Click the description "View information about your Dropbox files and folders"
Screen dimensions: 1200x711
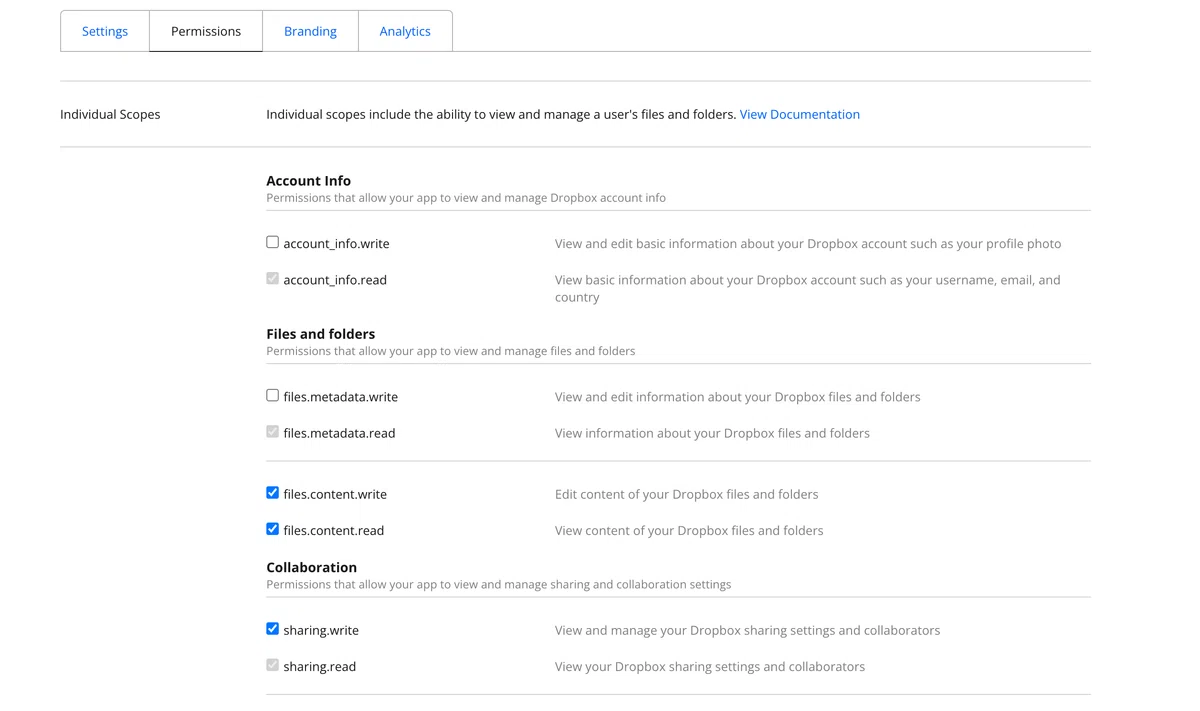click(712, 433)
